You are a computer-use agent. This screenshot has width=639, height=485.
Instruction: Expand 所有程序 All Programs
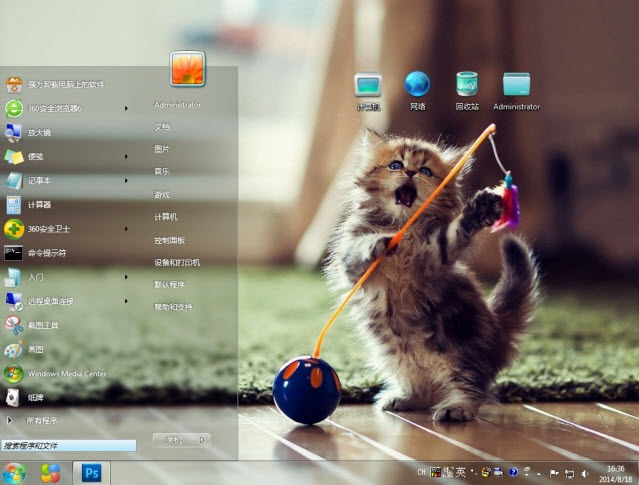pyautogui.click(x=33, y=420)
